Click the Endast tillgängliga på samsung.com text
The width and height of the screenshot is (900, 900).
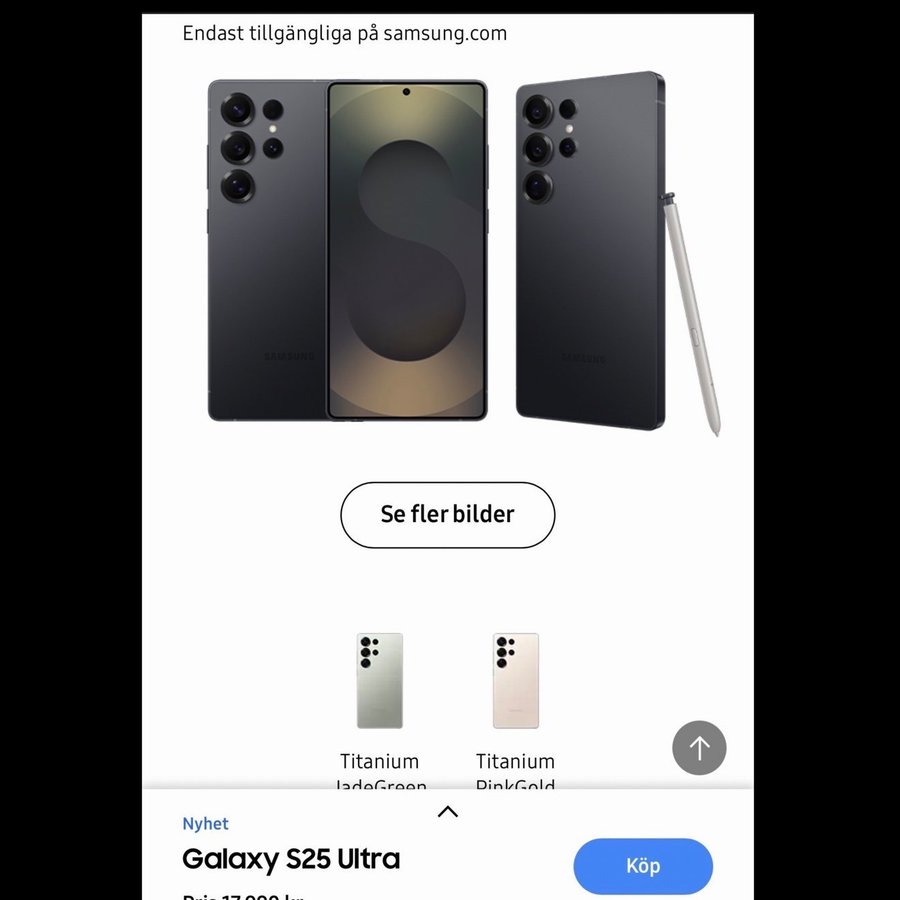point(344,33)
